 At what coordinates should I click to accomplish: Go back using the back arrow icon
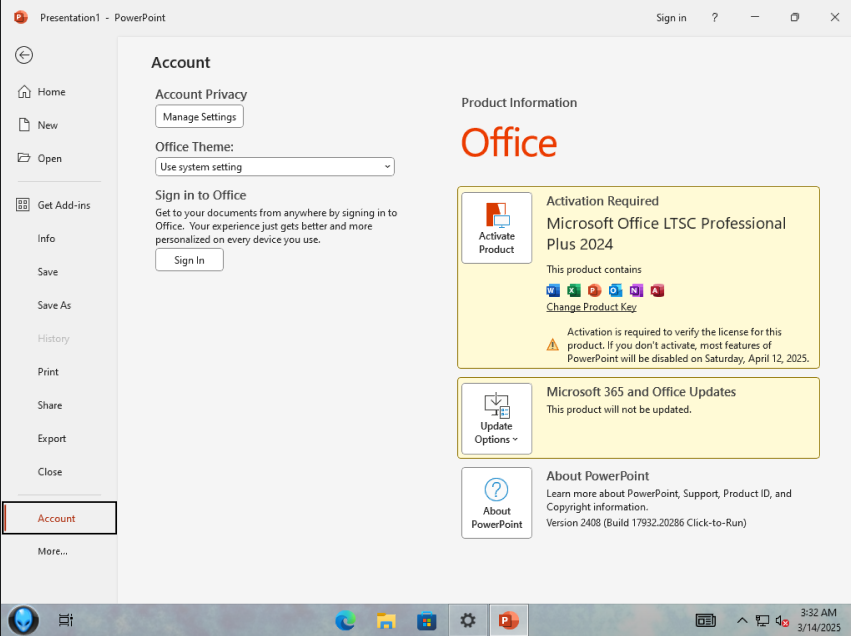tap(24, 55)
